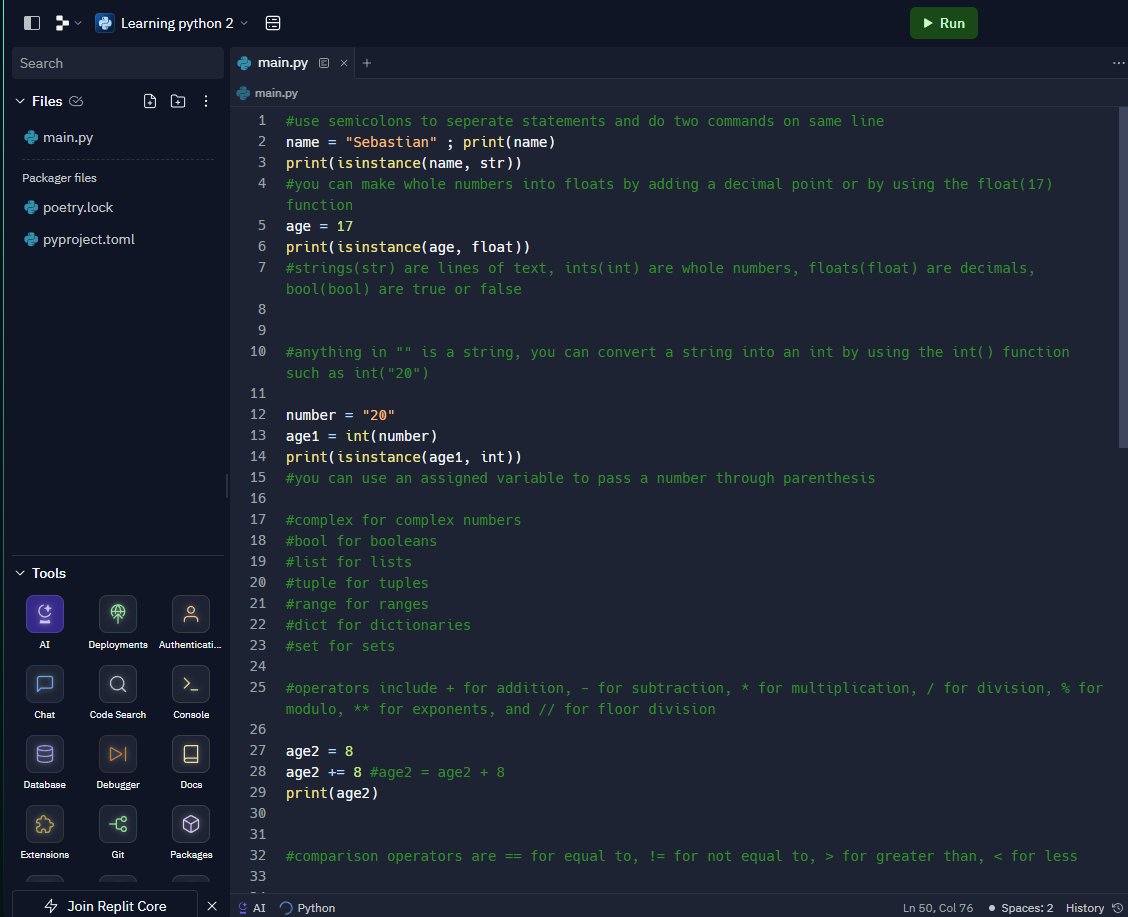Collapse the Files section
1128x917 pixels.
(x=20, y=101)
